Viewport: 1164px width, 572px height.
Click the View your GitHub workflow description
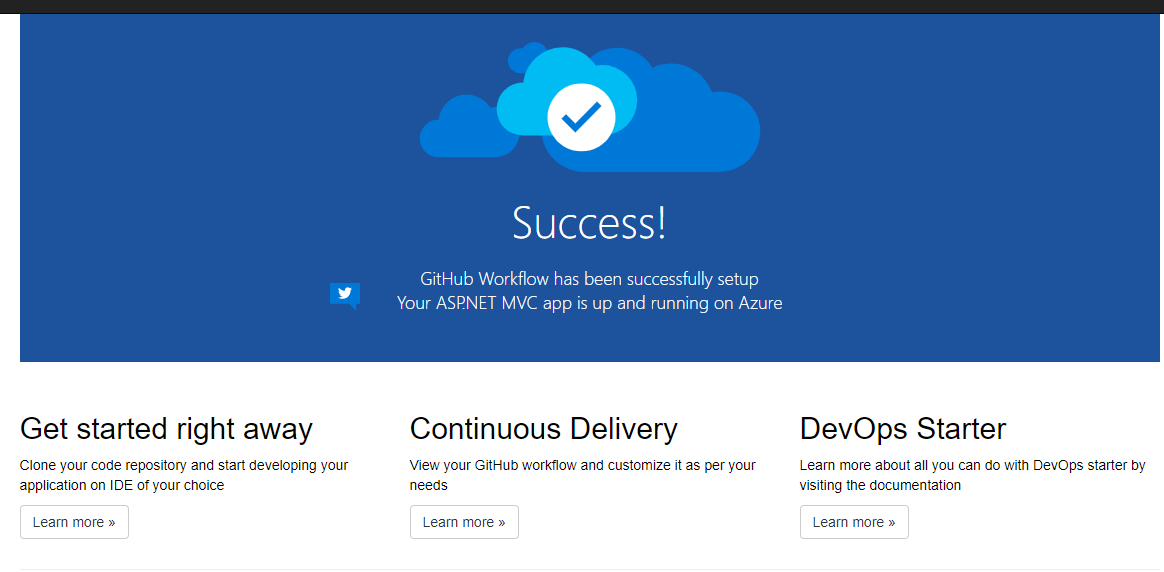click(582, 475)
